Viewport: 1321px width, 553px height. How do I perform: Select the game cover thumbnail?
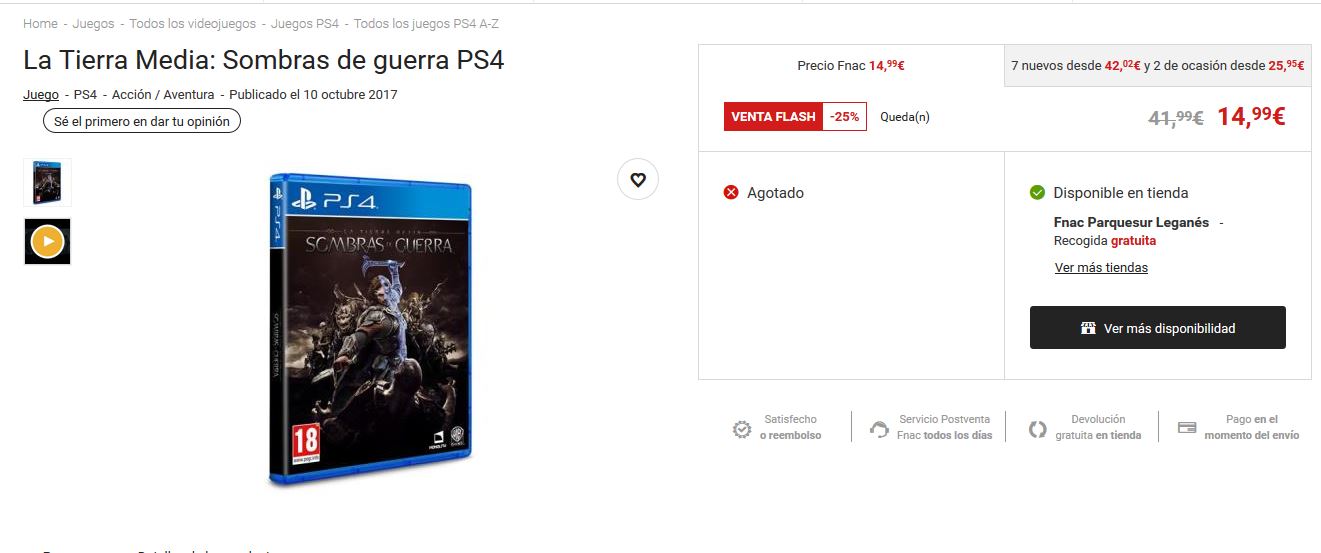pyautogui.click(x=47, y=182)
